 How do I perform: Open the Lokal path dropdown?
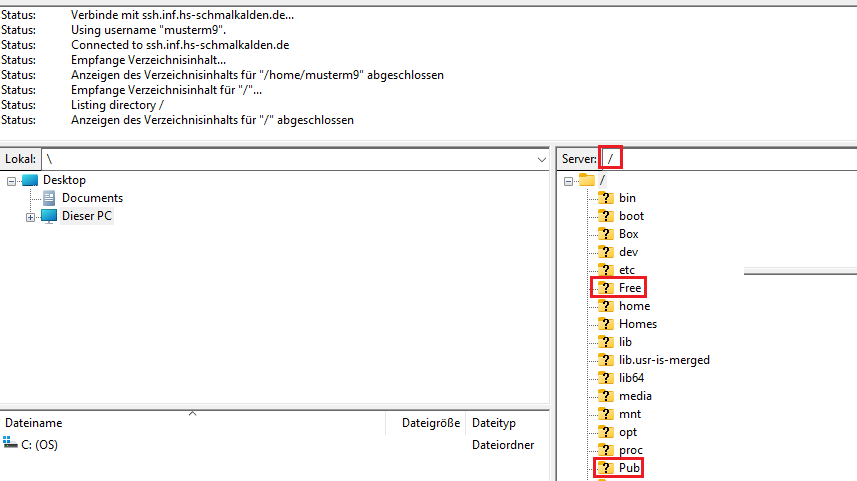tap(541, 159)
